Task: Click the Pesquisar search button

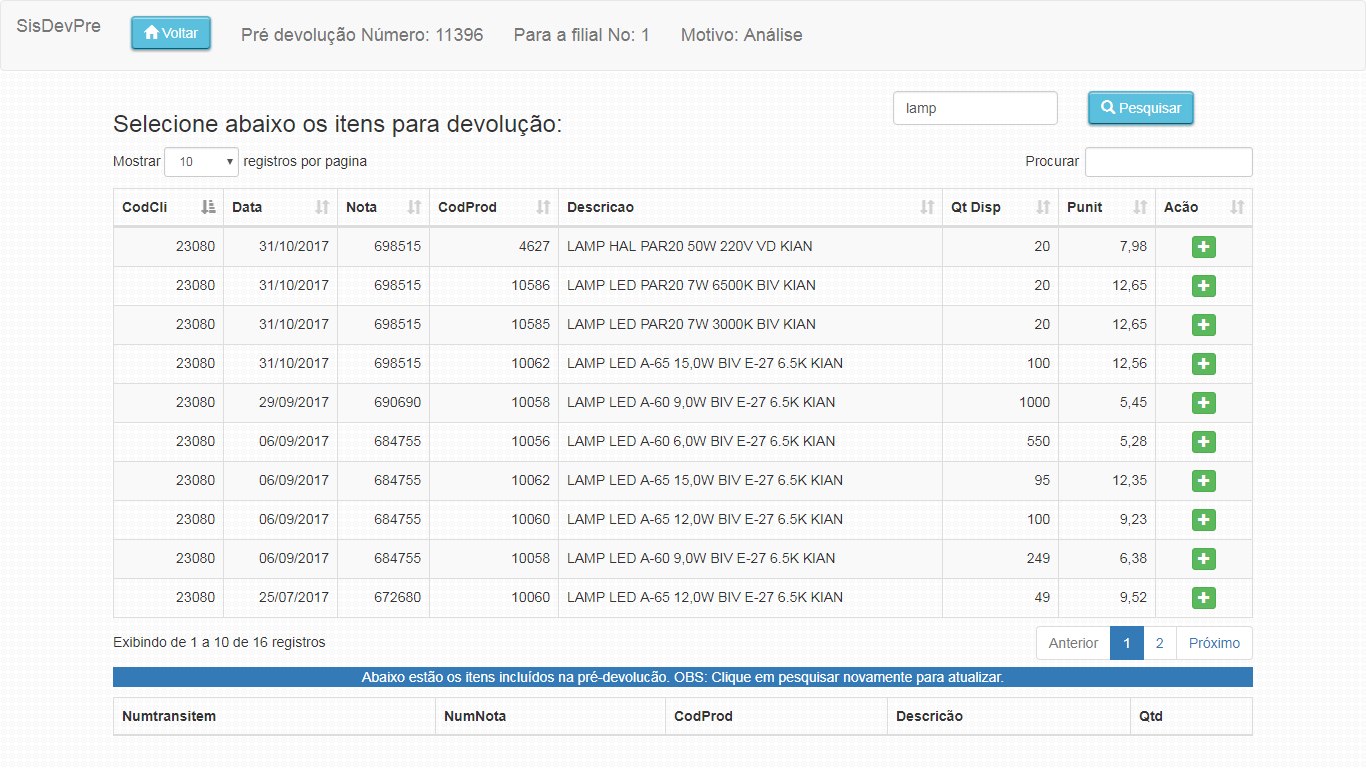Action: coord(1140,108)
